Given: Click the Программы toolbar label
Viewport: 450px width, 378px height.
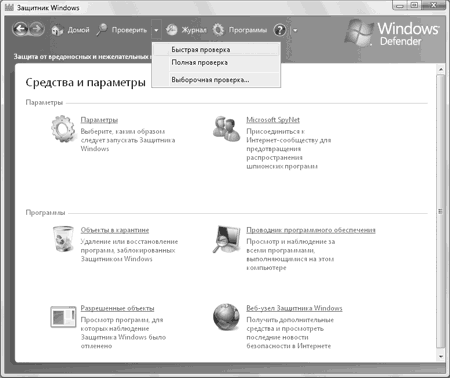Looking at the screenshot, I should (248, 30).
